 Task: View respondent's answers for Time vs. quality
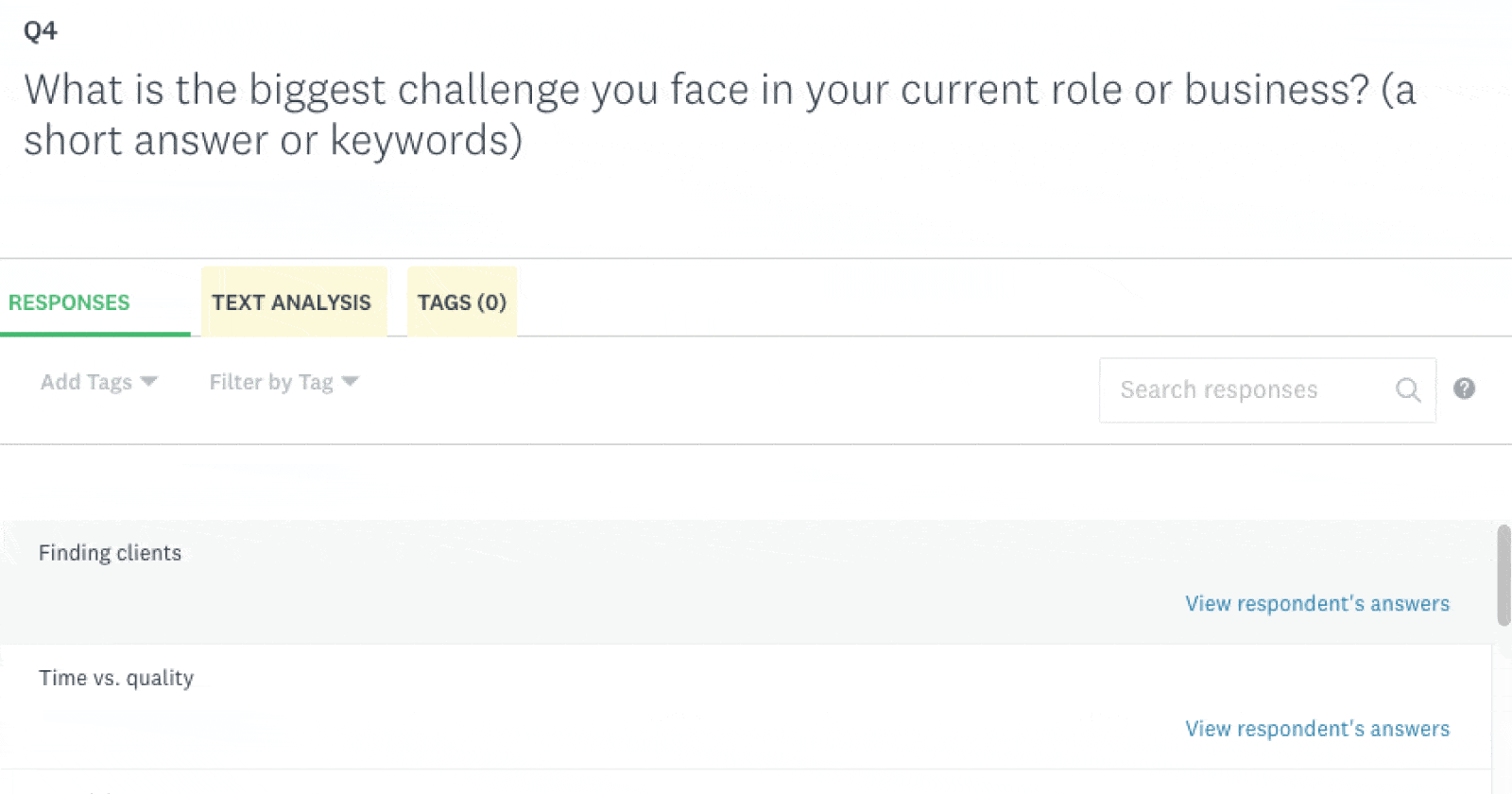tap(1316, 729)
